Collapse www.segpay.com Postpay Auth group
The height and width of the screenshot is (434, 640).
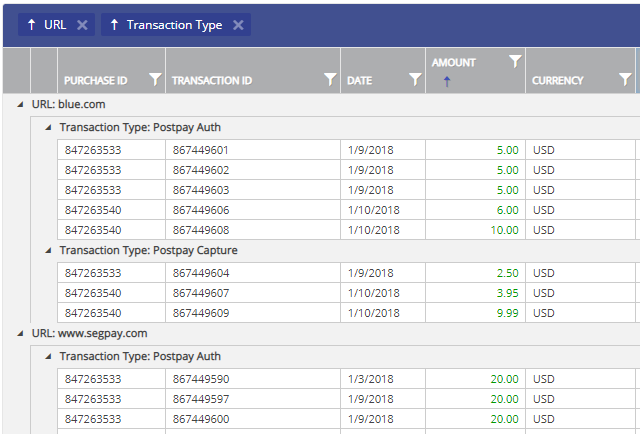click(48, 356)
